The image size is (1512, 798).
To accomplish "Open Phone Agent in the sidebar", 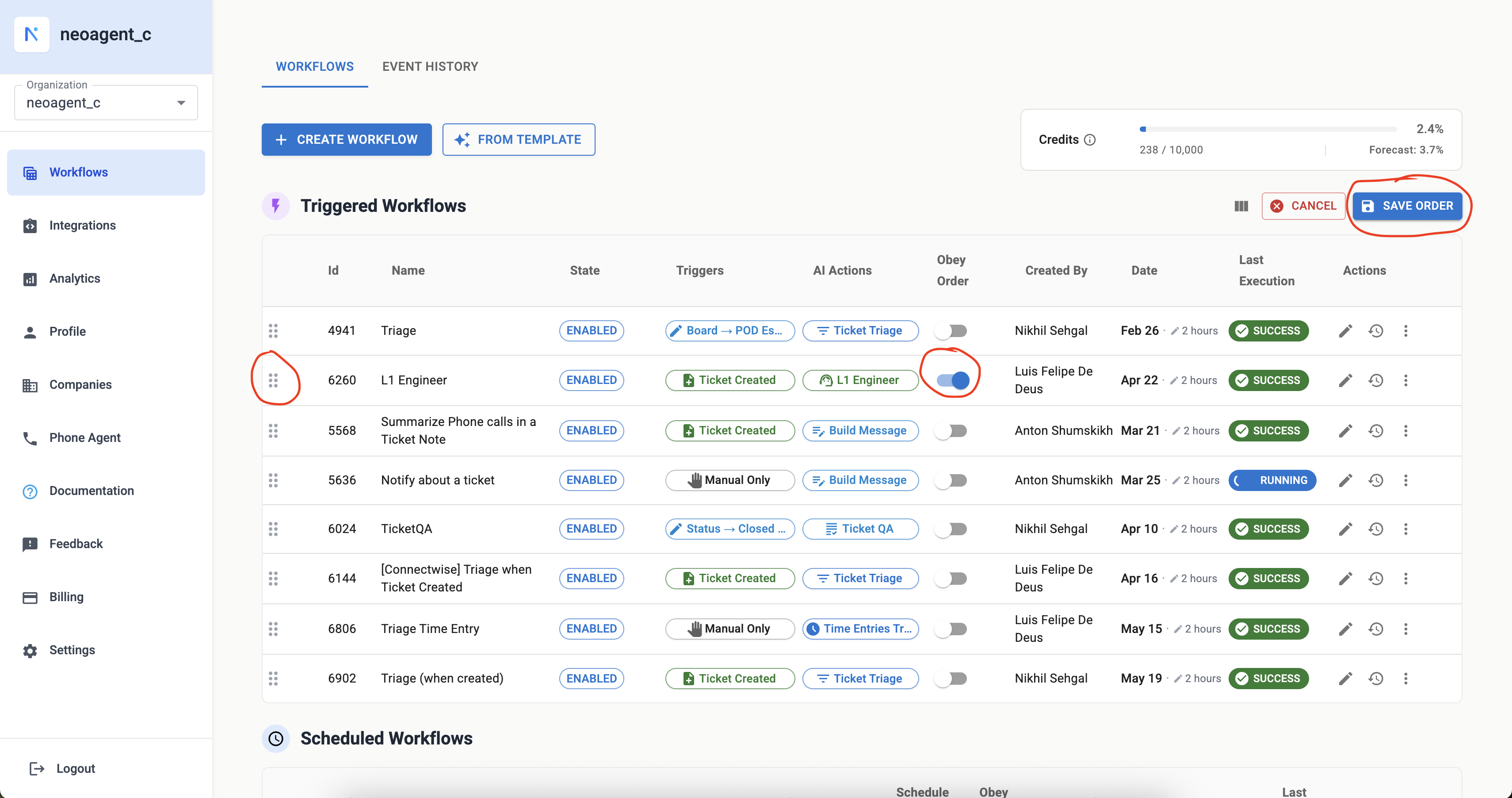I will click(x=84, y=437).
